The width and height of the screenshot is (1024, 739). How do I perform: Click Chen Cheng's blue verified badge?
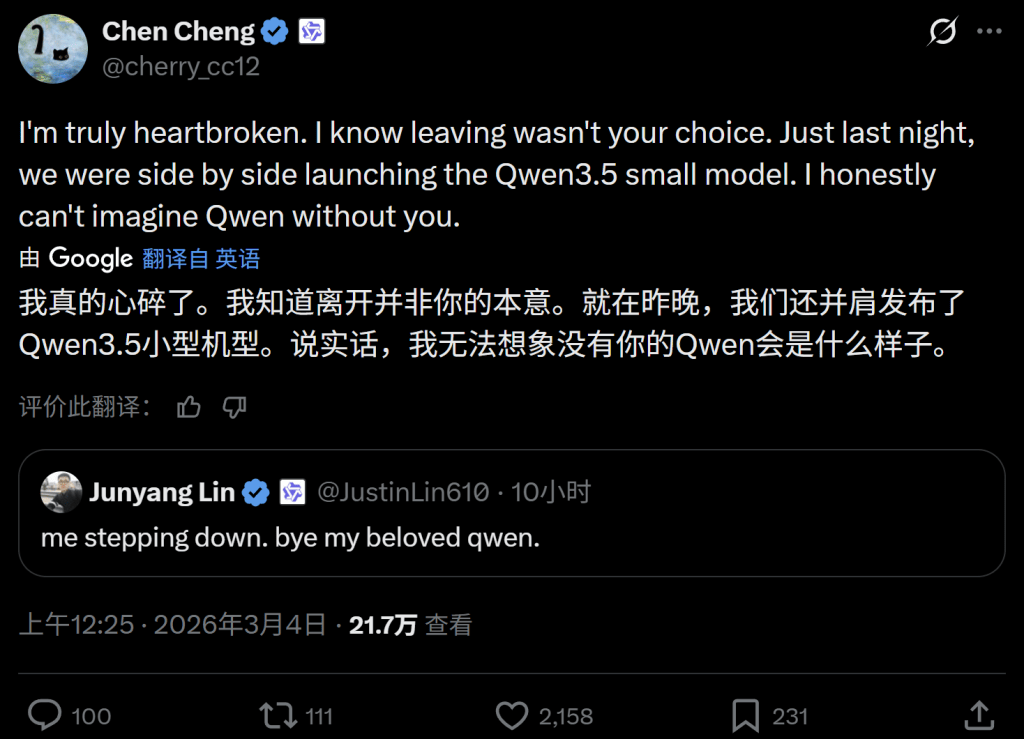point(273,31)
